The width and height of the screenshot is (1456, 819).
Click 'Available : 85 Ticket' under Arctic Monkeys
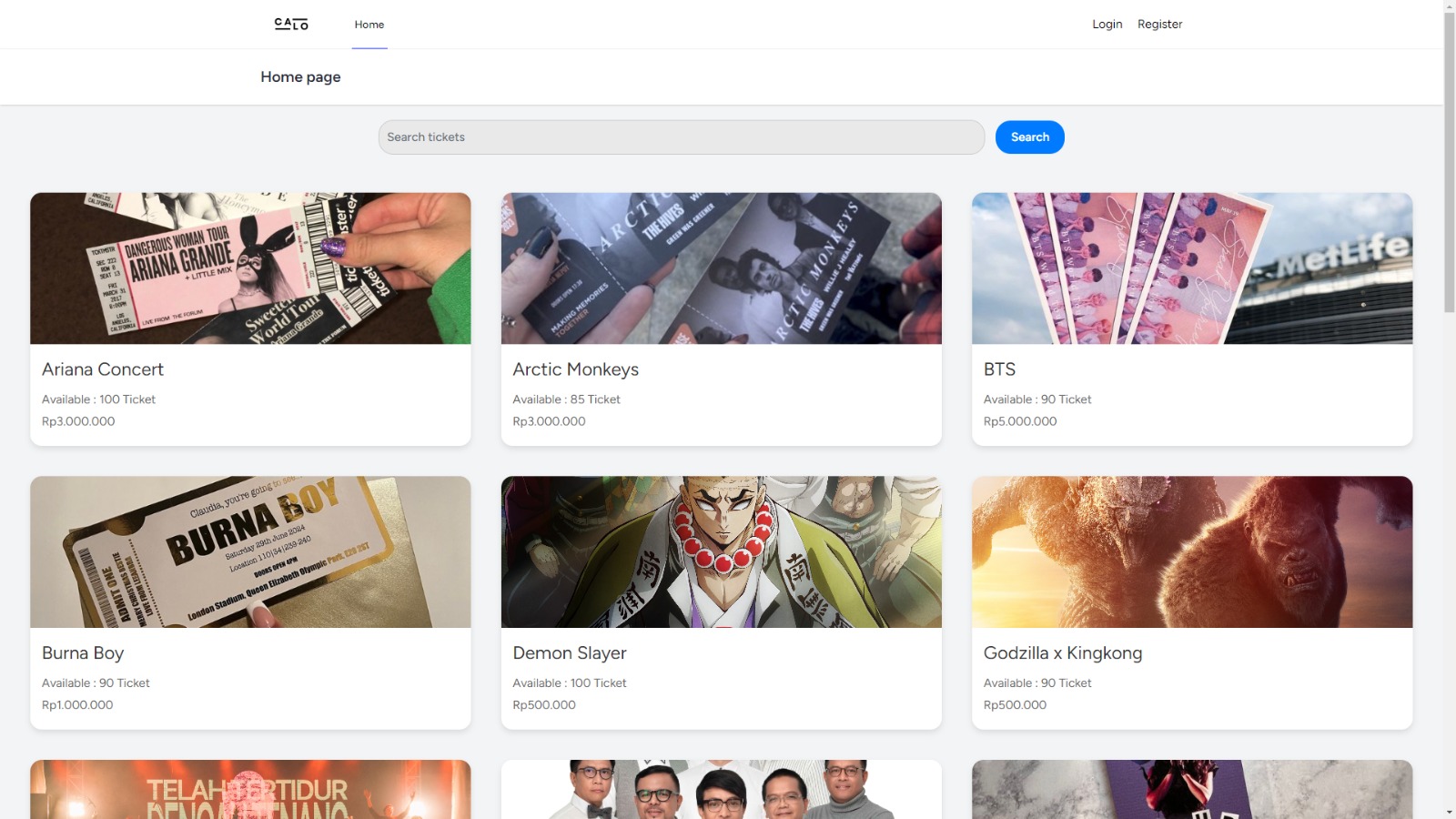coord(566,399)
